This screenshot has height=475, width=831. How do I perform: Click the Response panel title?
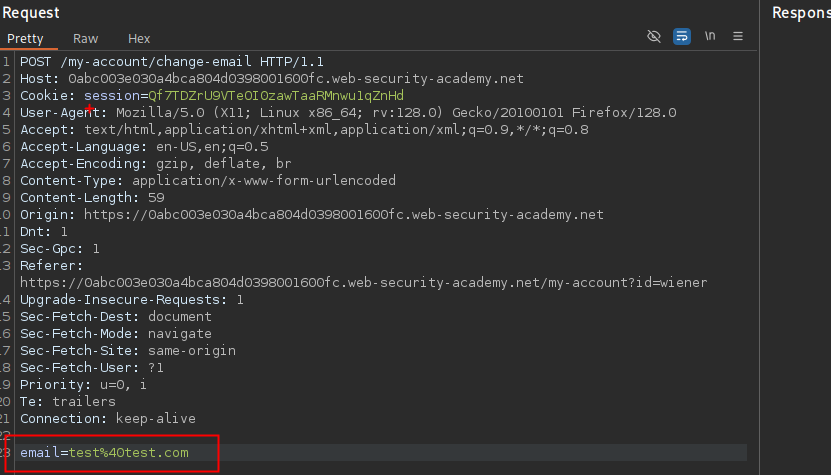(x=800, y=13)
